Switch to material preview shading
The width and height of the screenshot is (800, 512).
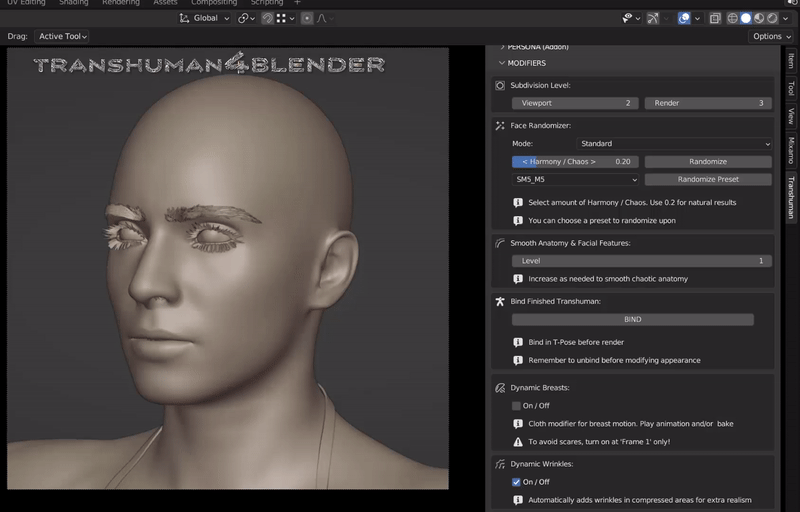click(x=759, y=18)
